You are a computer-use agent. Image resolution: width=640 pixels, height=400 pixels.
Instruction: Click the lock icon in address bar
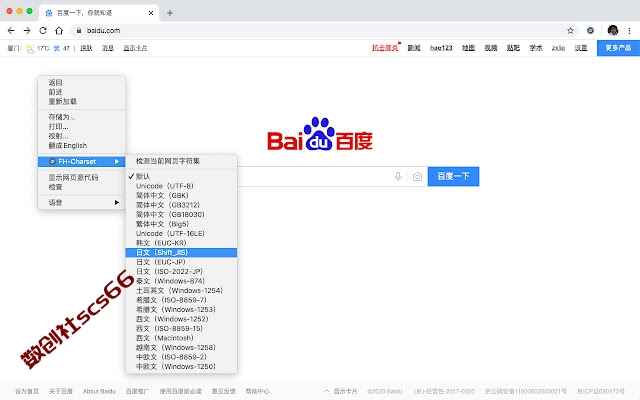(79, 30)
